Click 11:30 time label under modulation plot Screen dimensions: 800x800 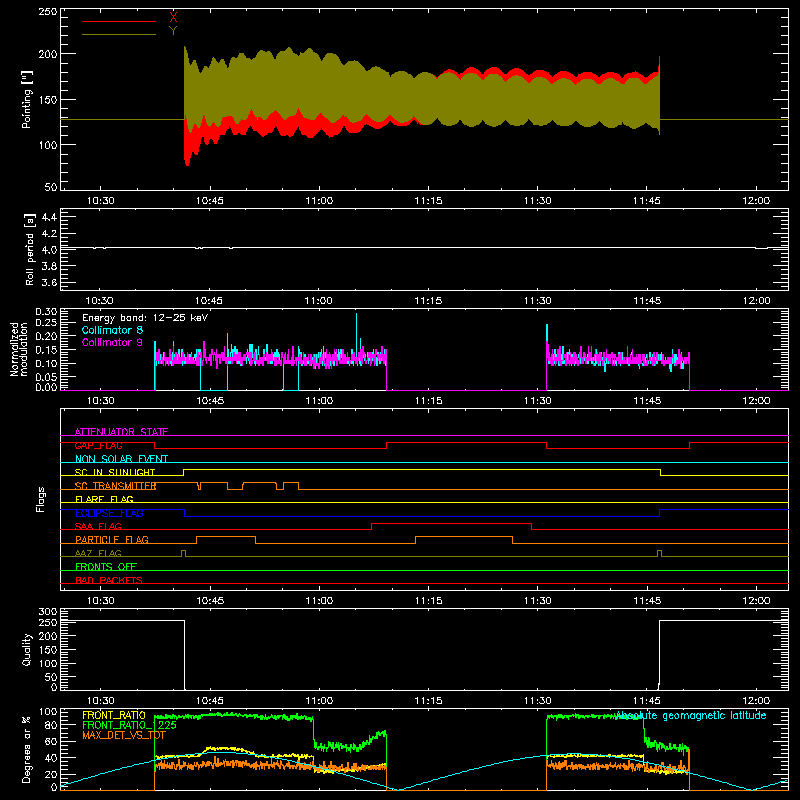(x=537, y=401)
